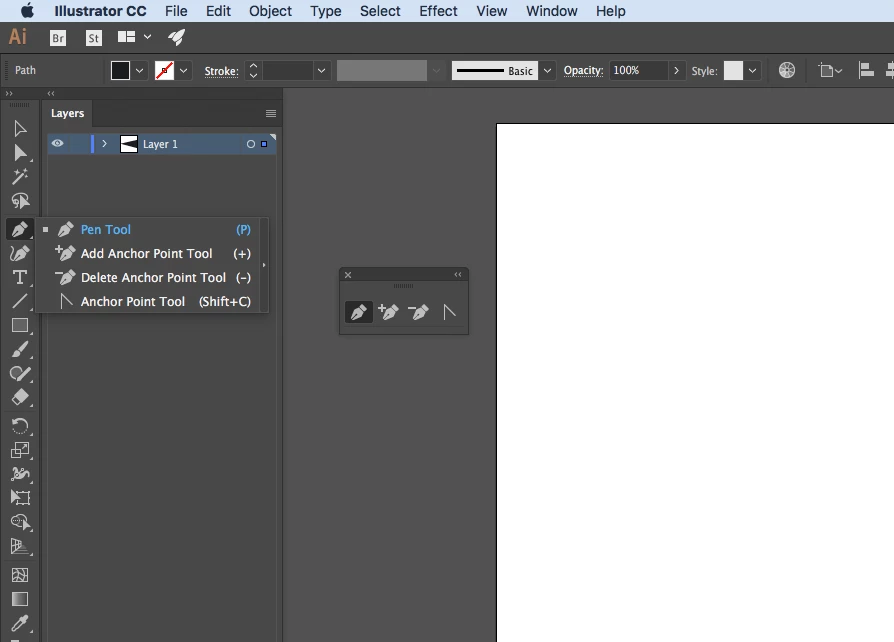Select the Rectangle tool
The width and height of the screenshot is (894, 642).
(x=20, y=325)
